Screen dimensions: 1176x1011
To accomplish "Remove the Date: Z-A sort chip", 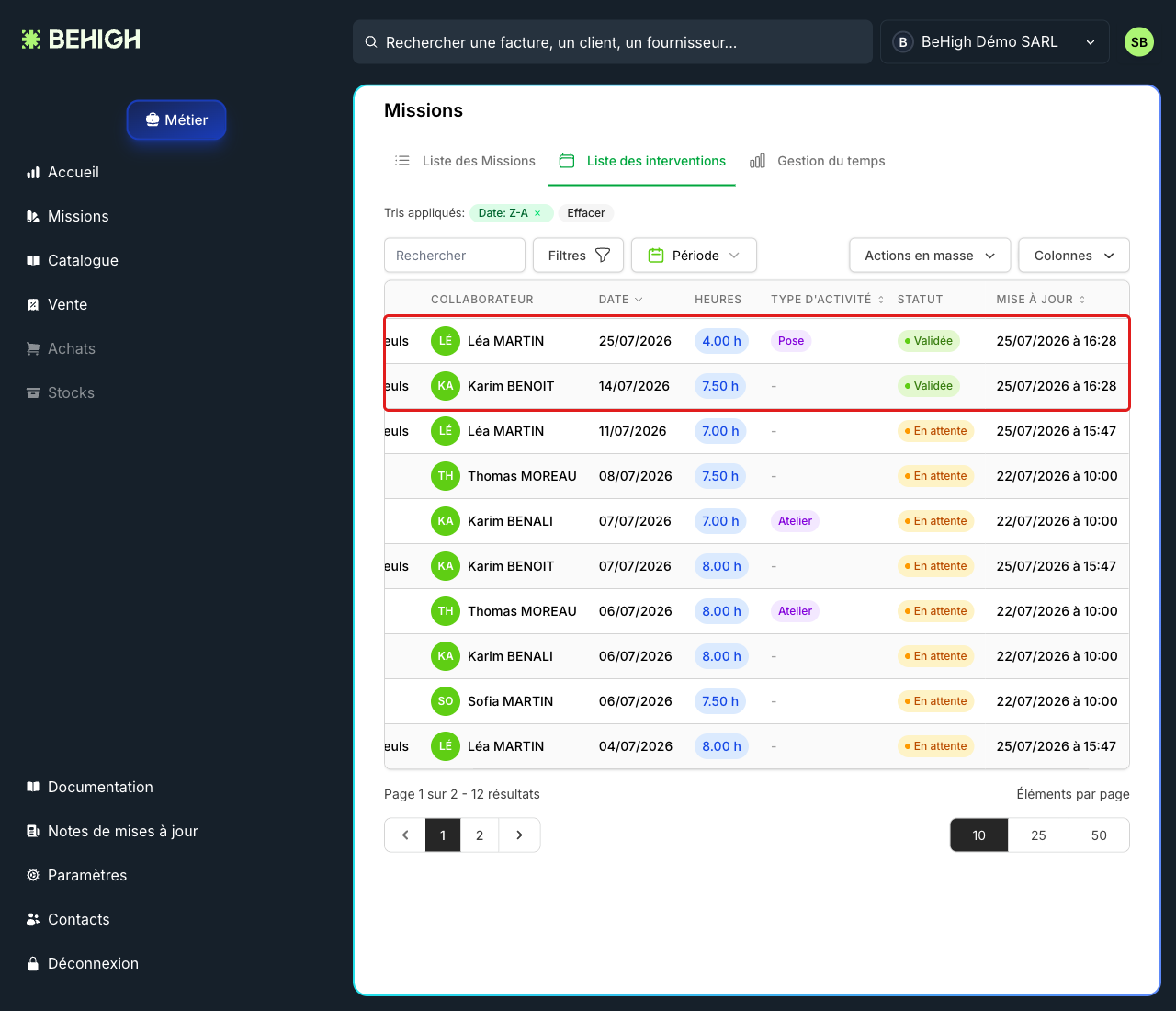I will click(537, 213).
